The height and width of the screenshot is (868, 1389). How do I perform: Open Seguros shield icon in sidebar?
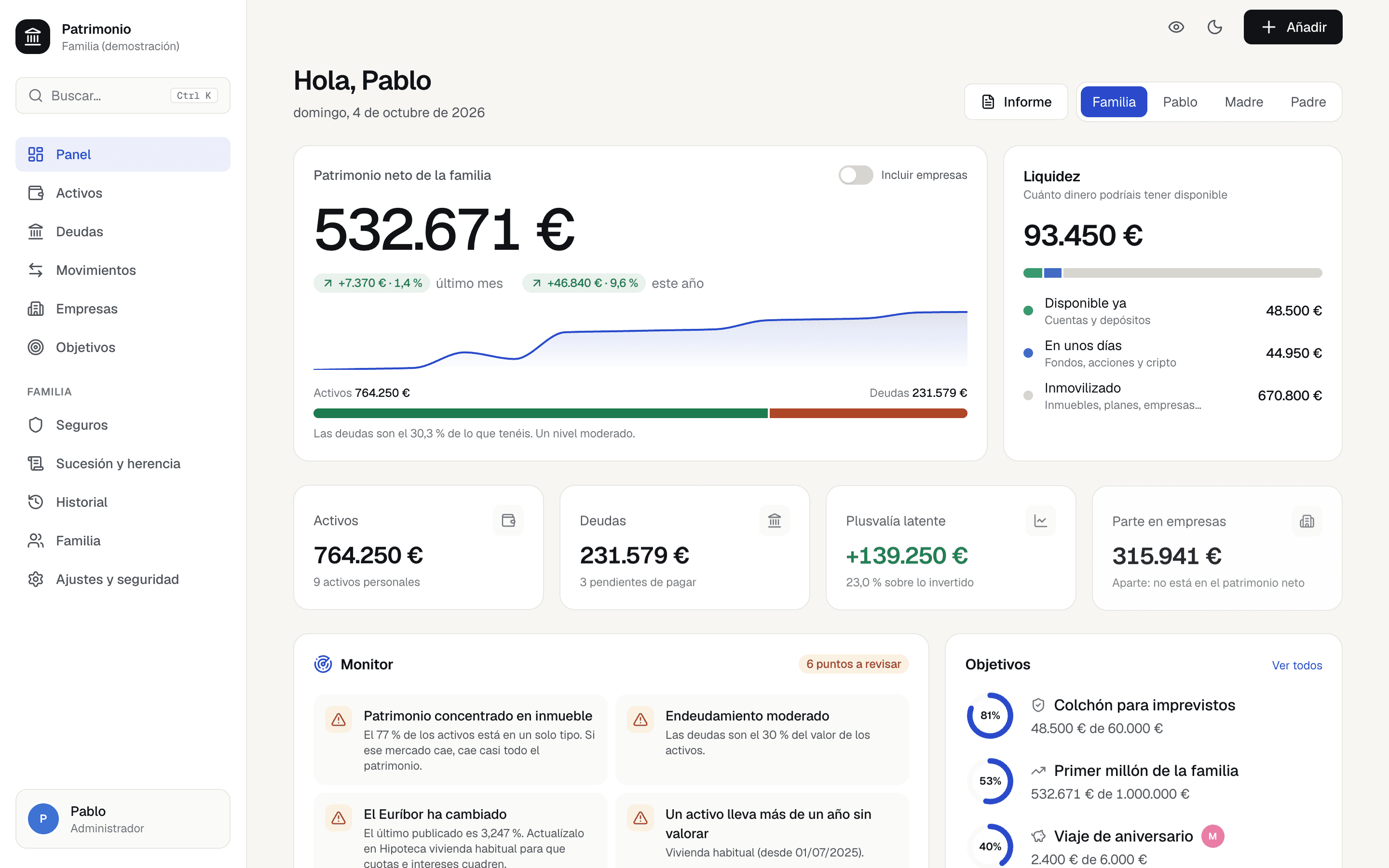click(36, 425)
